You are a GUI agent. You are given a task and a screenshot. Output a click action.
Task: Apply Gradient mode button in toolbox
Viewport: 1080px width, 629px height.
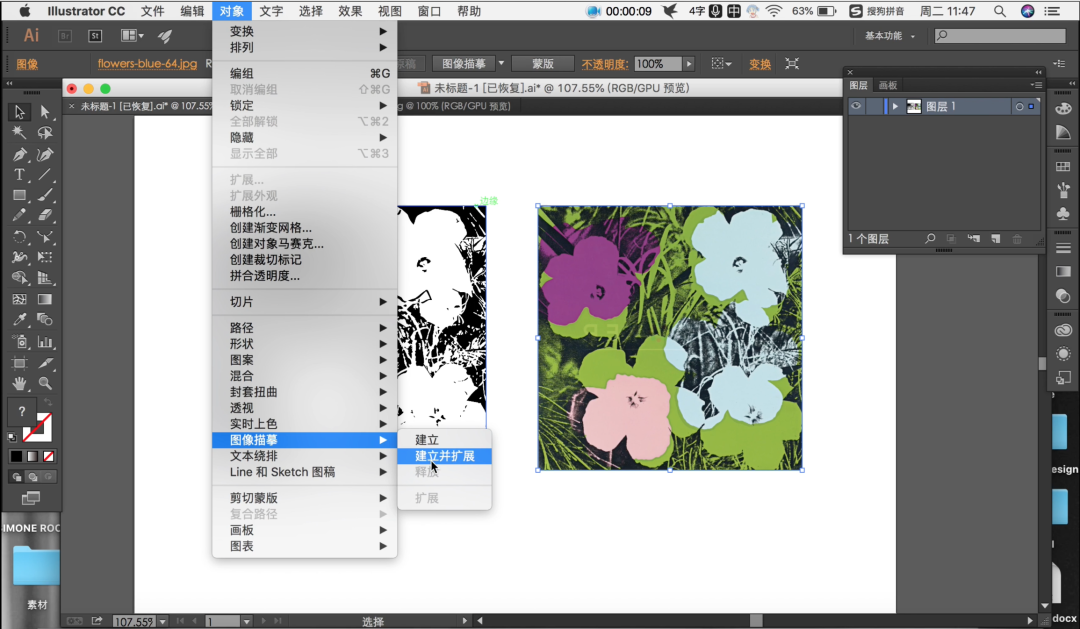[32, 456]
